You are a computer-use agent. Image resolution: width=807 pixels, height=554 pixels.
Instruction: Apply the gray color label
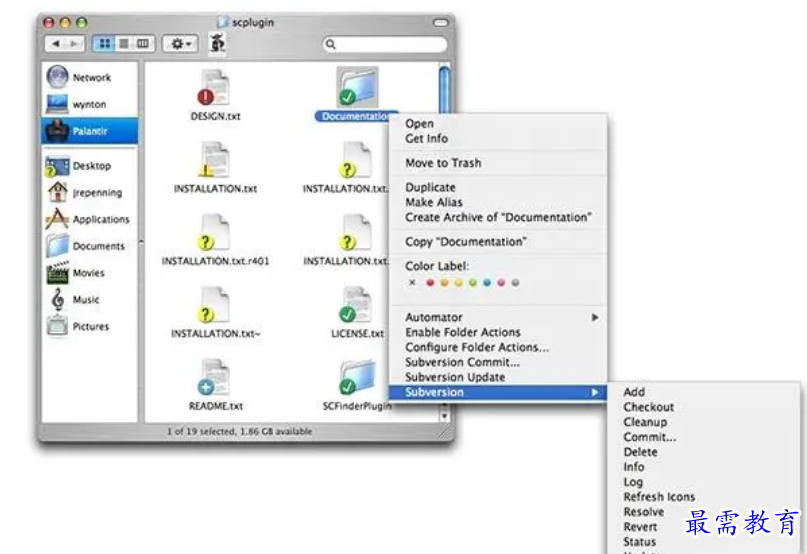pyautogui.click(x=515, y=283)
